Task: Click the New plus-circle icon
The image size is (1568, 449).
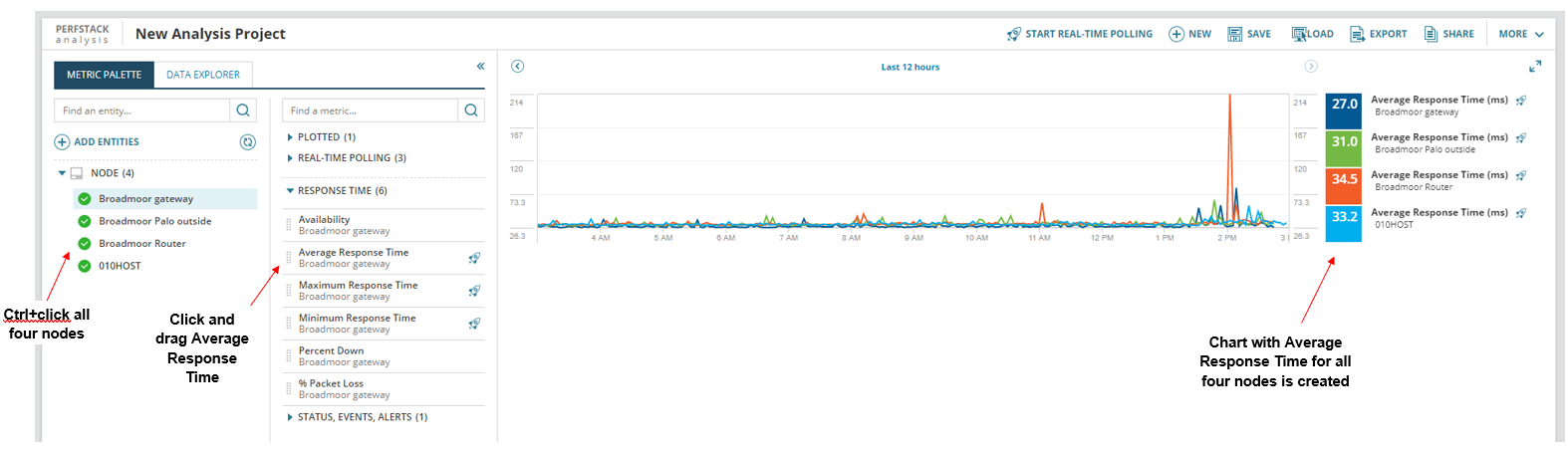Action: pos(1176,34)
